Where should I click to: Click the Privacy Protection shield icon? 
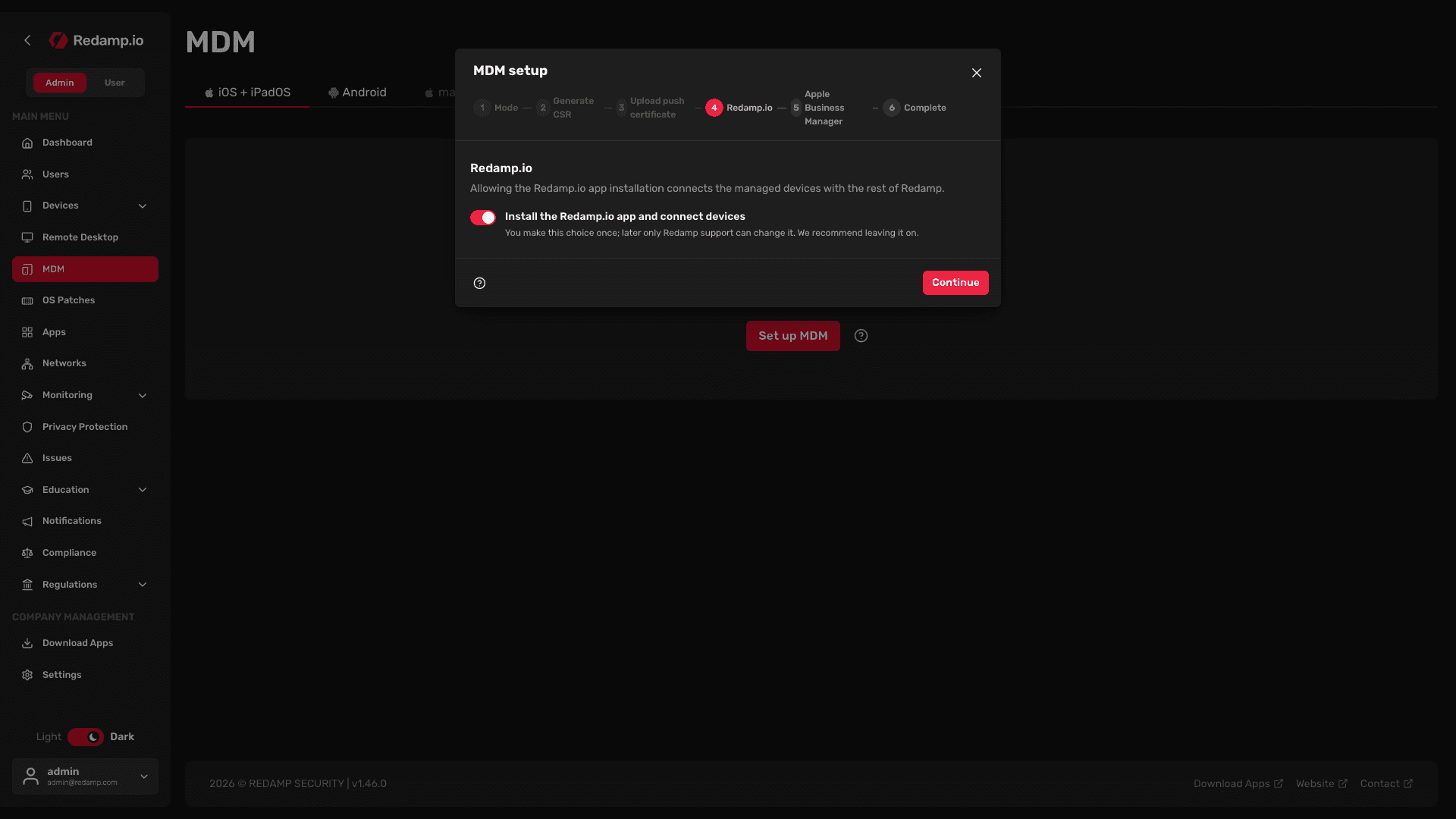click(x=27, y=427)
